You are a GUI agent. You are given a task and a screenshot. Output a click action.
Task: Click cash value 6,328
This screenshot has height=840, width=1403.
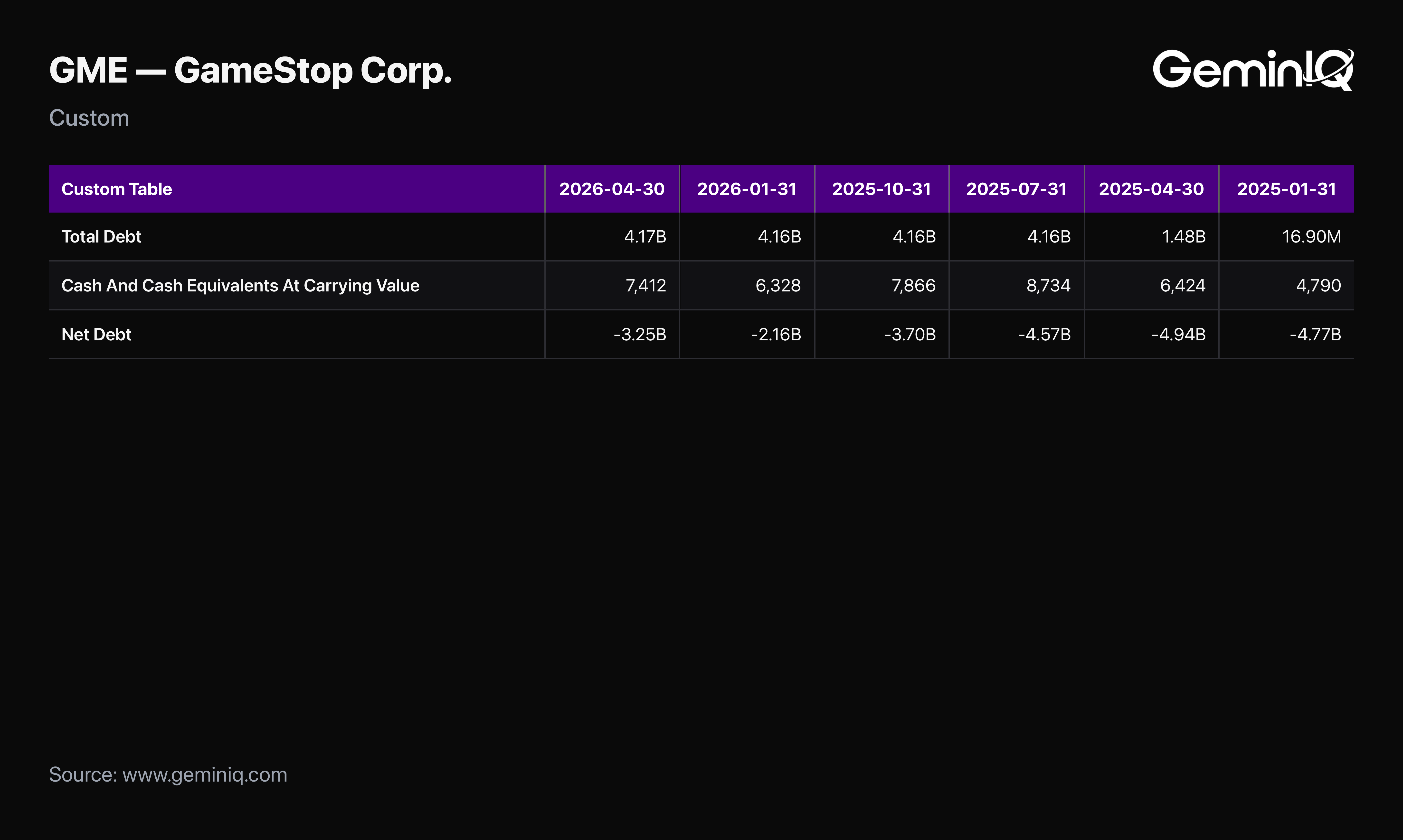(778, 285)
